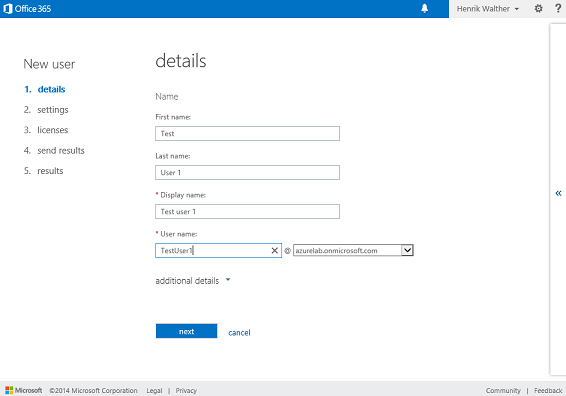
Task: Click the Last name field containing User 1
Action: (x=247, y=173)
